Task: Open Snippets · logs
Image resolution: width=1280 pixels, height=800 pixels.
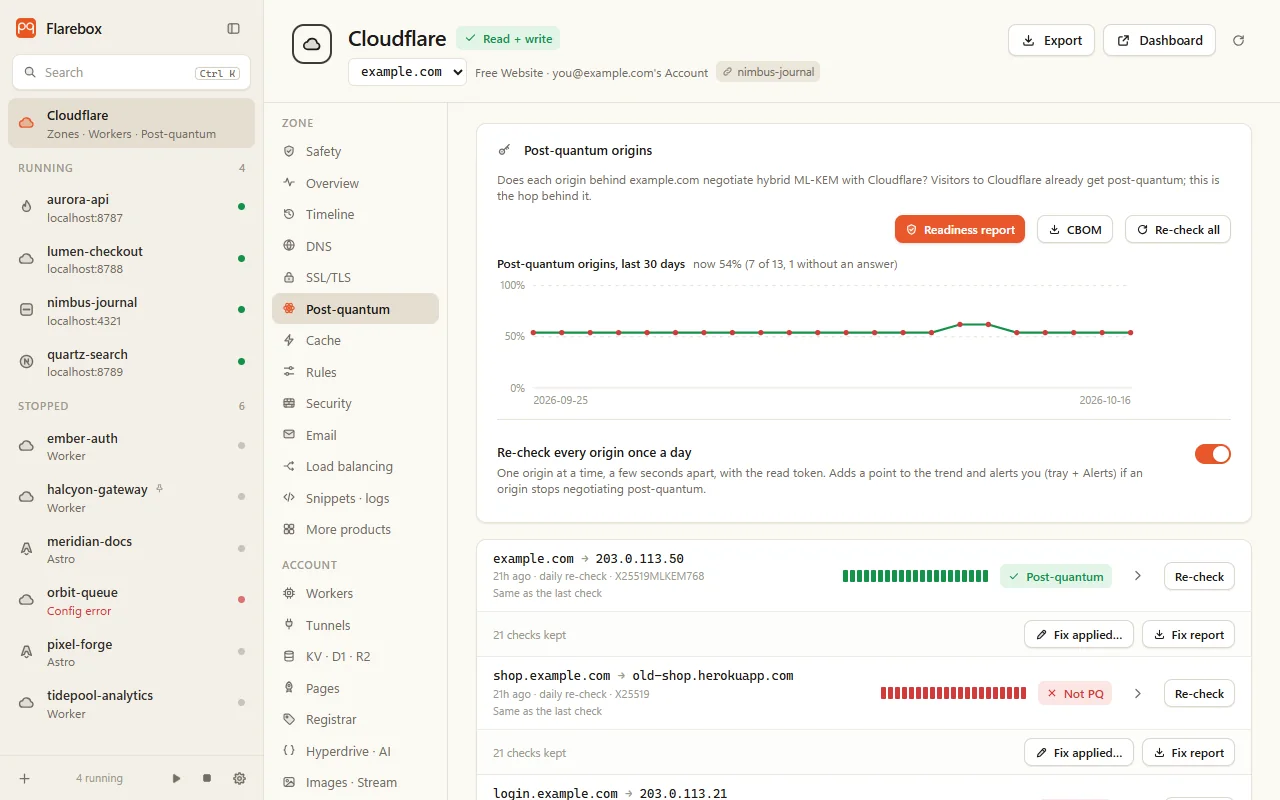Action: 355,498
